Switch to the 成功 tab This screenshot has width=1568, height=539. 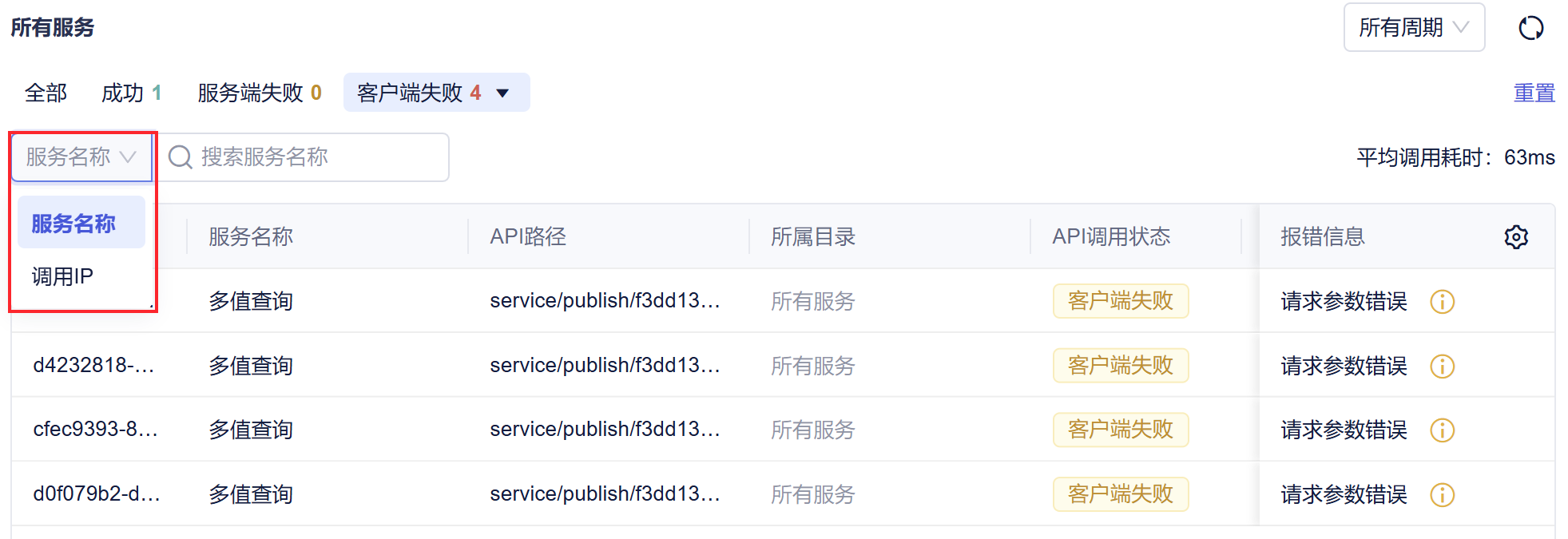pyautogui.click(x=132, y=93)
